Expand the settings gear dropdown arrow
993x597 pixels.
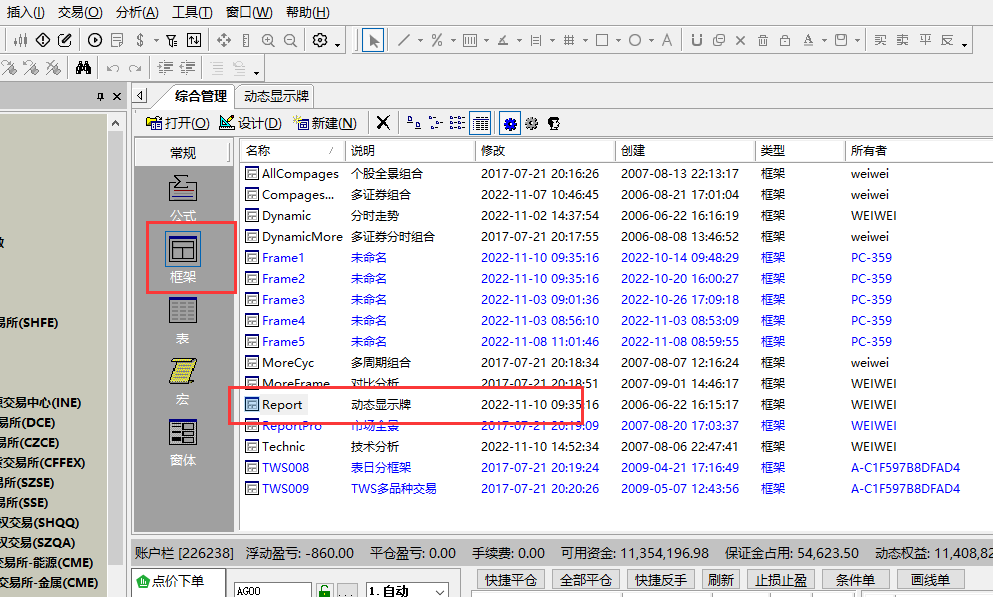338,44
